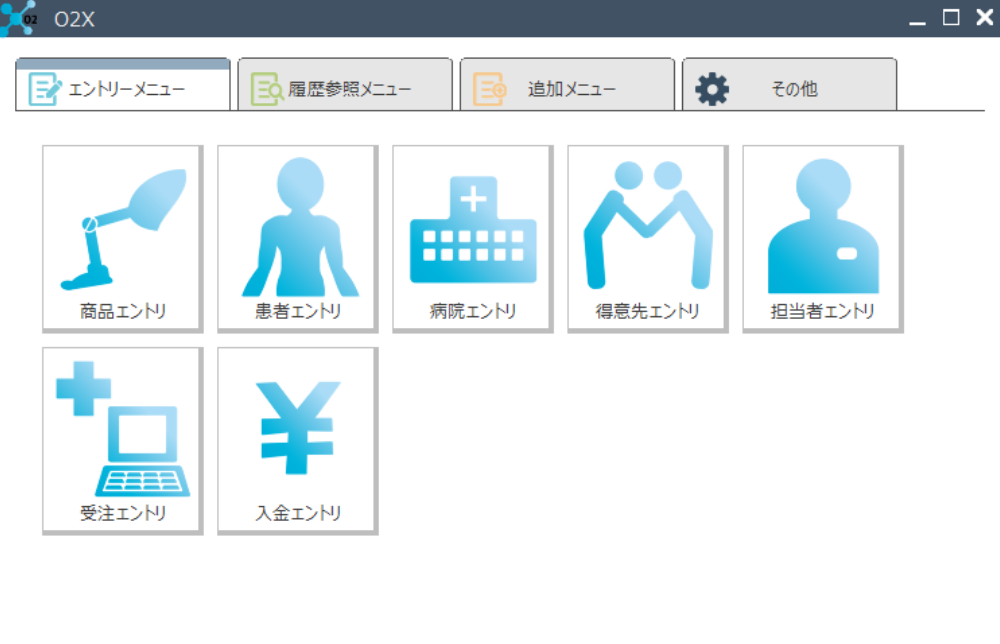Click the O2X logo in the title bar
This screenshot has height=644, width=1000.
[x=17, y=16]
